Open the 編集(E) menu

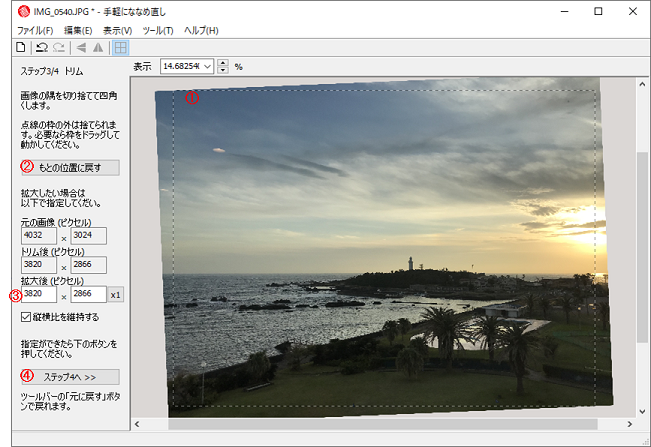click(80, 31)
